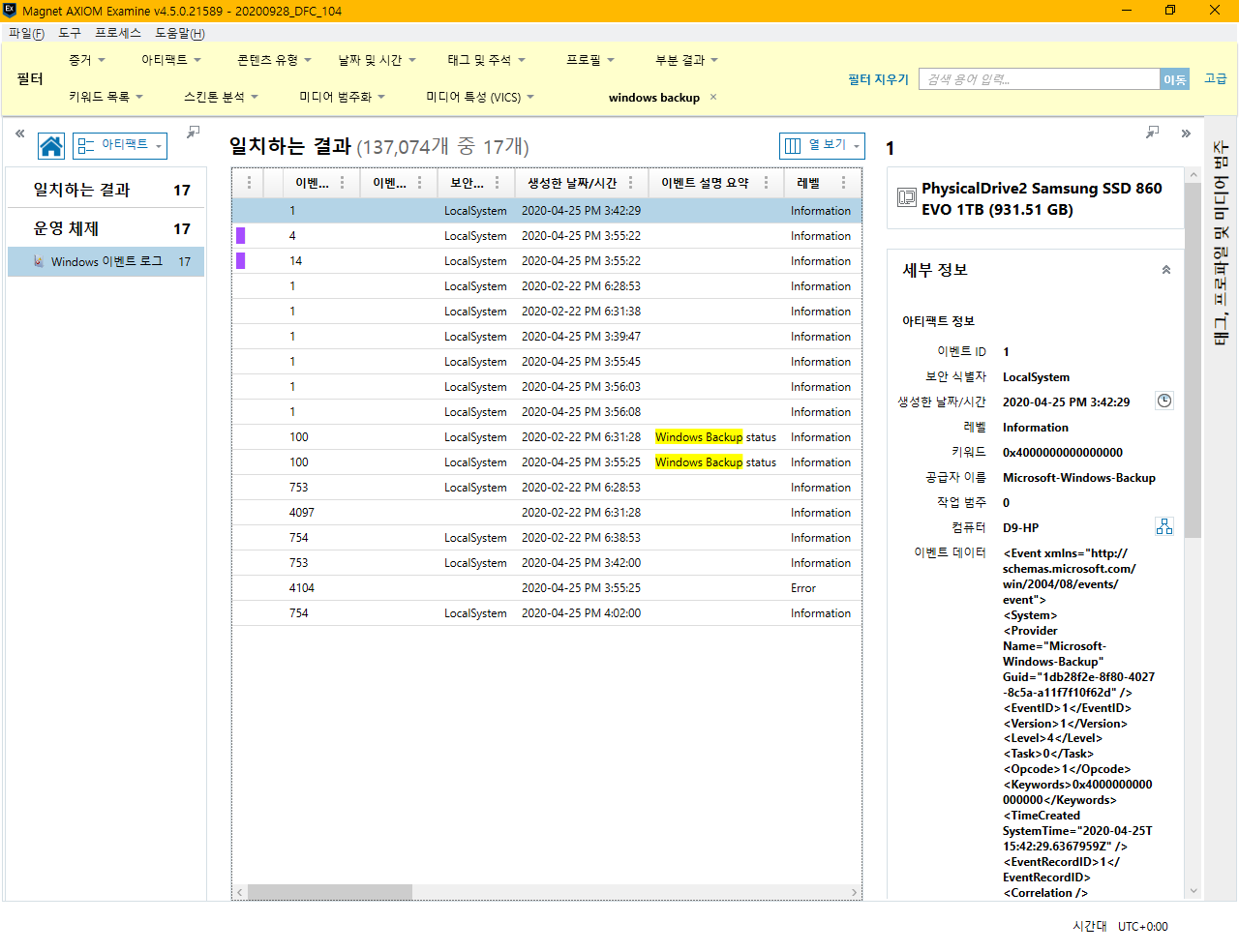Expand the 미디어 특성 (VICS) filter
The height and width of the screenshot is (952, 1239).
[480, 97]
